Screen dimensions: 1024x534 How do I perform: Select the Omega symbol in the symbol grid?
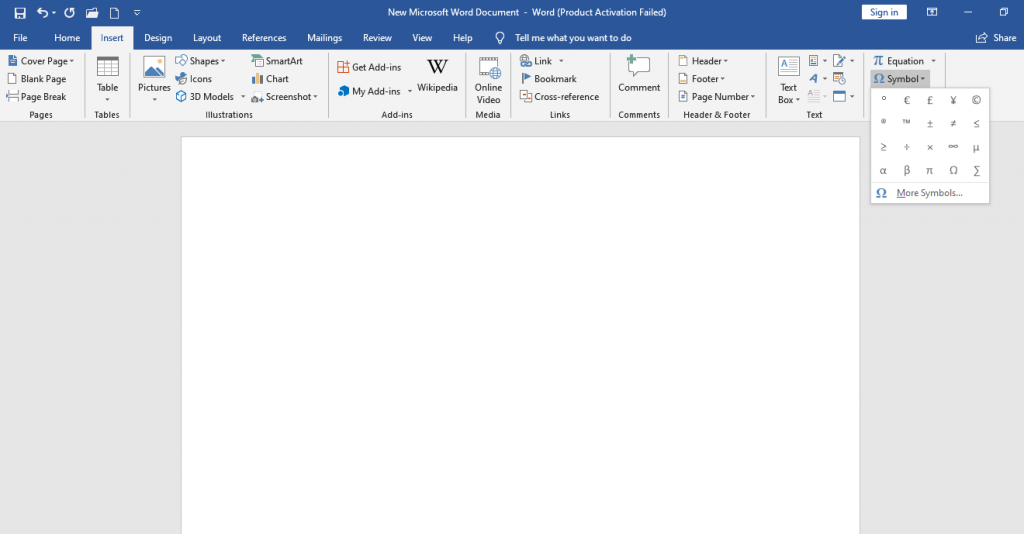coord(953,171)
